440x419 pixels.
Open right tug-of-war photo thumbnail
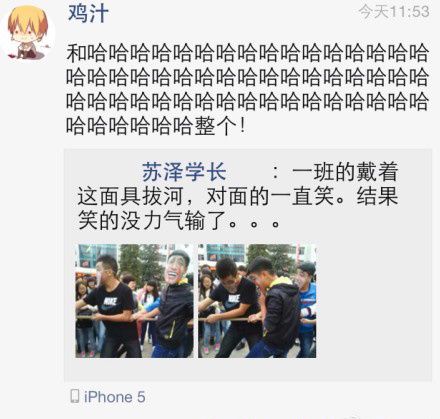point(257,301)
